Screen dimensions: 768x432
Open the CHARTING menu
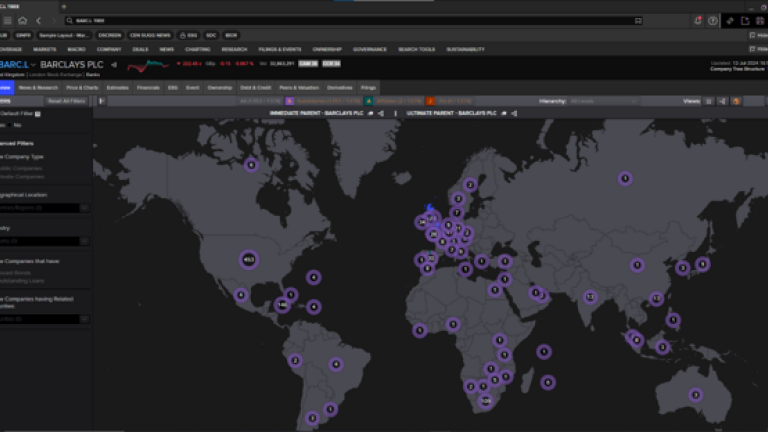pyautogui.click(x=197, y=48)
